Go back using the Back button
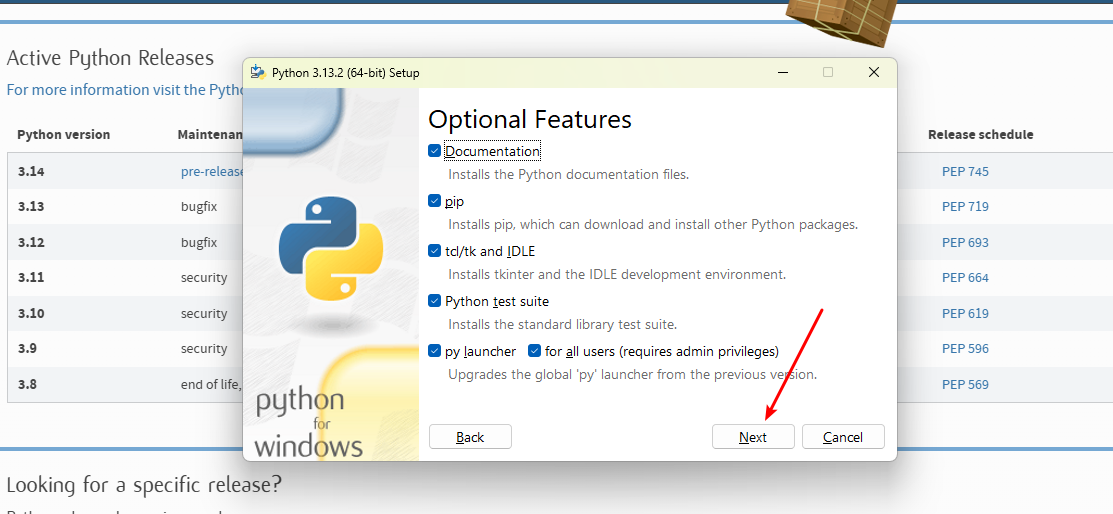The image size is (1113, 514). [x=470, y=437]
